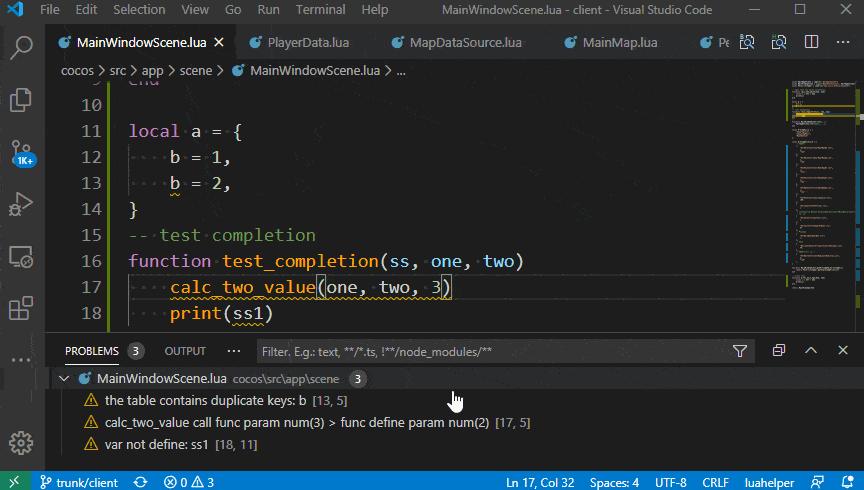Click cocos breadcrumb folder
Viewport: 864px width, 490px height.
tap(77, 71)
